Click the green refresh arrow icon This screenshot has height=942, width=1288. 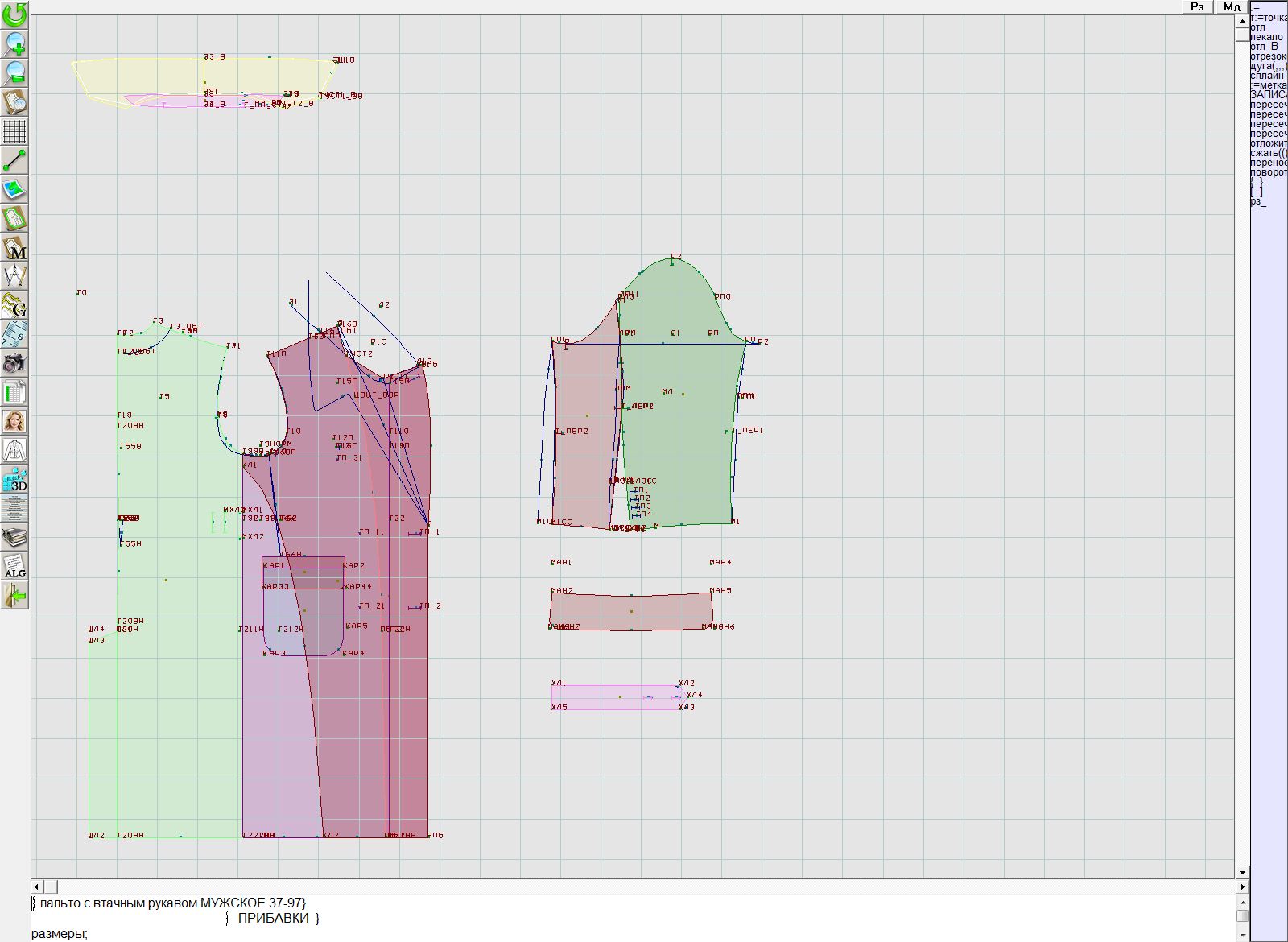tap(14, 14)
